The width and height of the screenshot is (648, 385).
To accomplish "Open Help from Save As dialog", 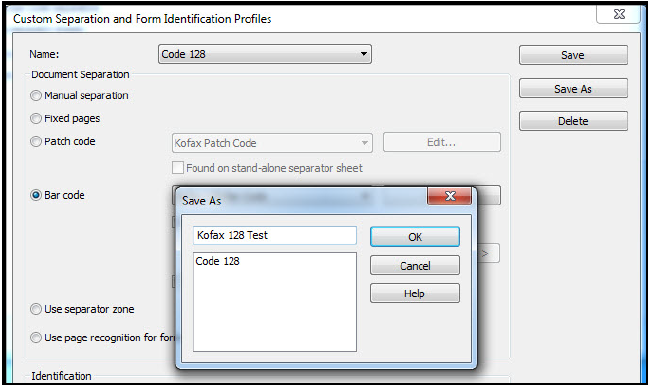I will [415, 293].
